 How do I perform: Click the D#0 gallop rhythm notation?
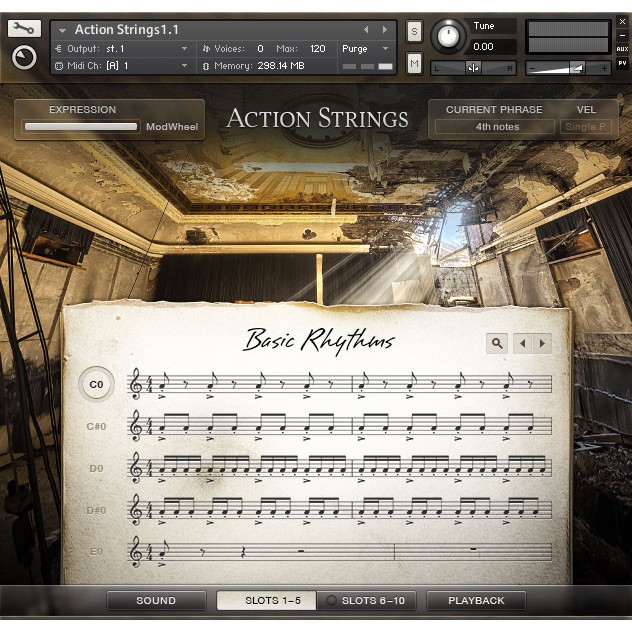point(340,510)
